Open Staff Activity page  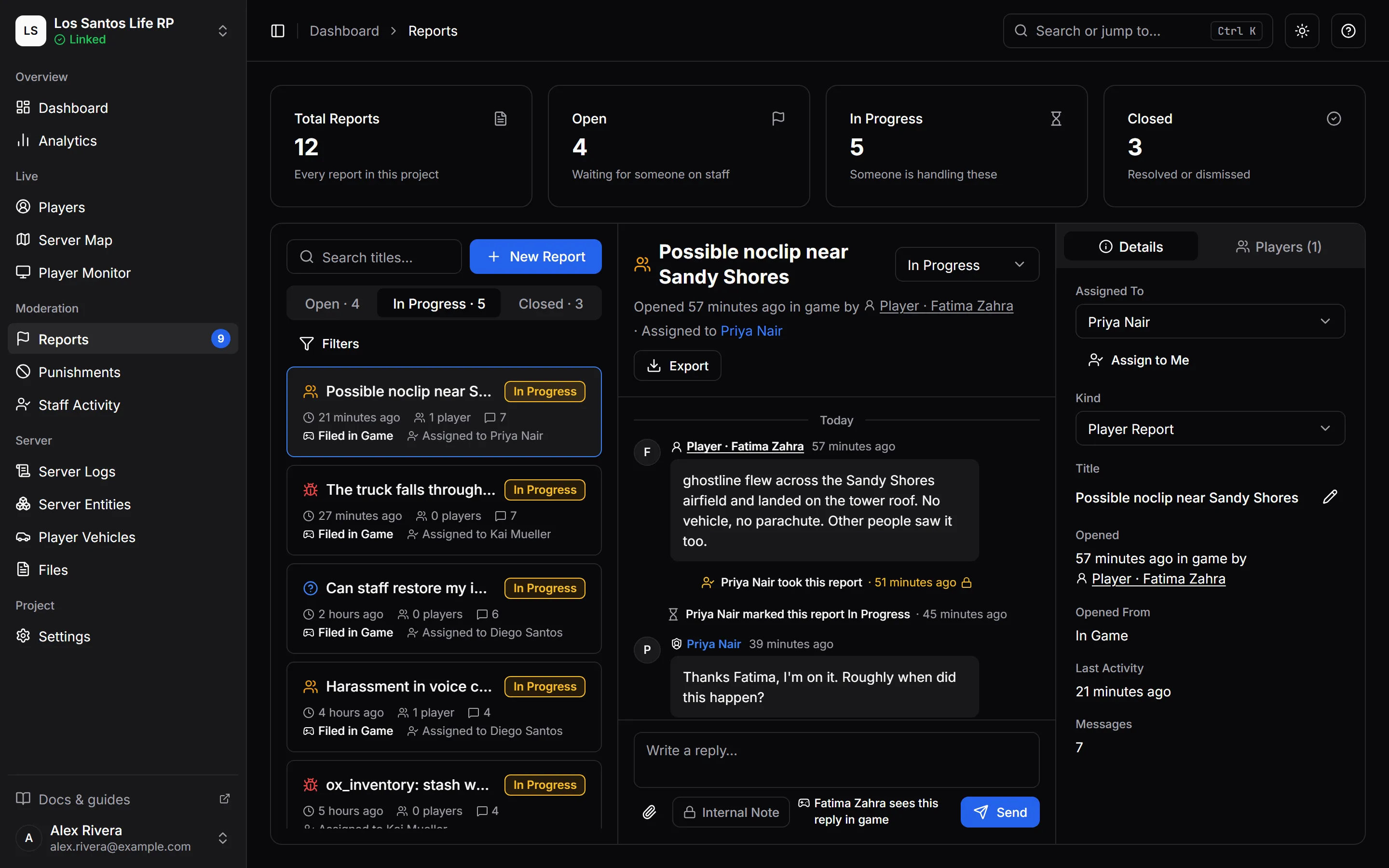(123, 404)
